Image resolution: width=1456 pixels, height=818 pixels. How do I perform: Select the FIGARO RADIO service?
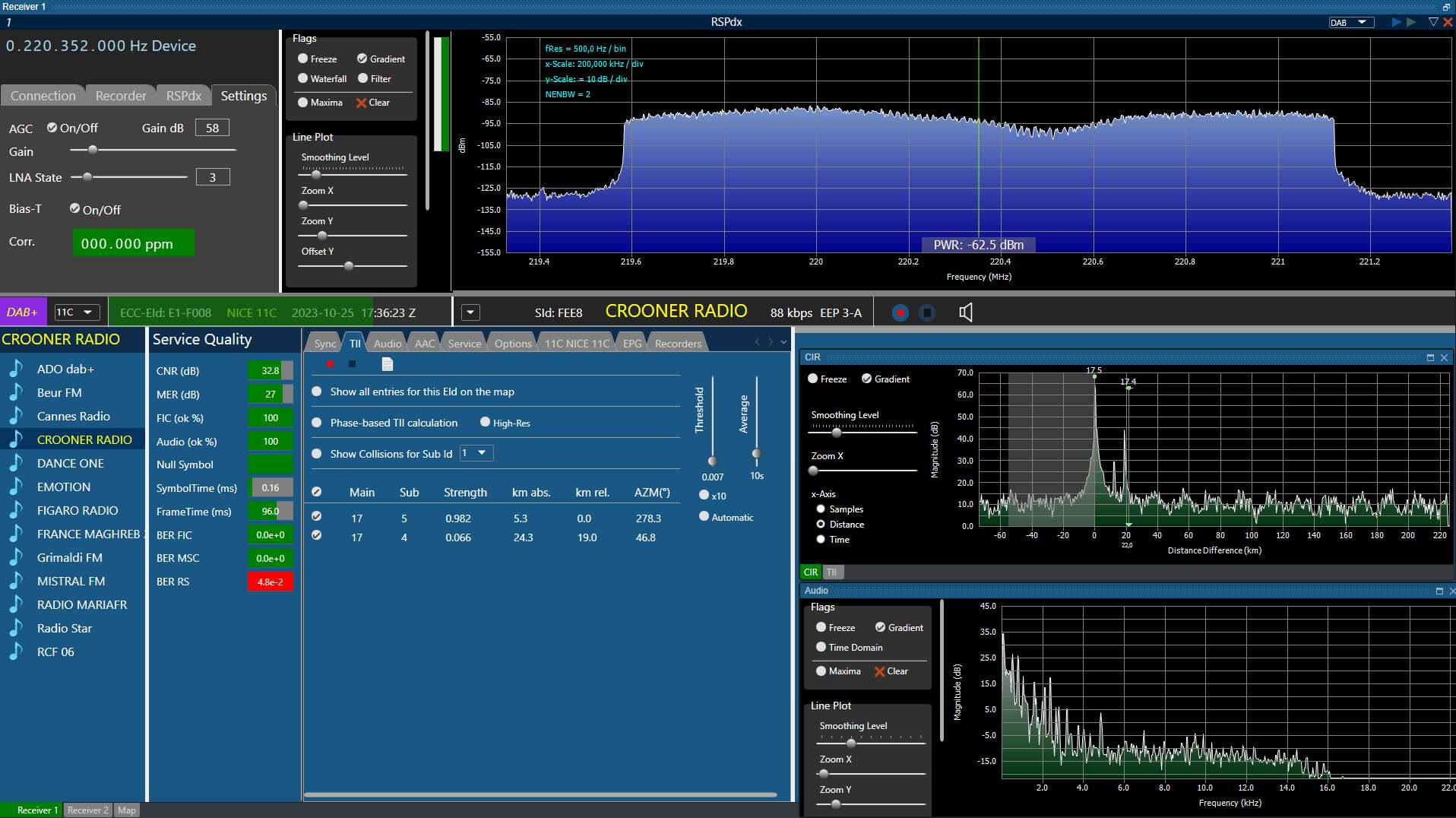click(x=77, y=510)
